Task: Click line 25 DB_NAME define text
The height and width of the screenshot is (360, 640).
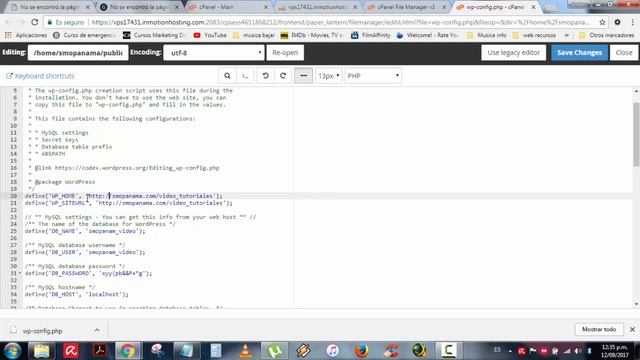Action: pos(85,231)
